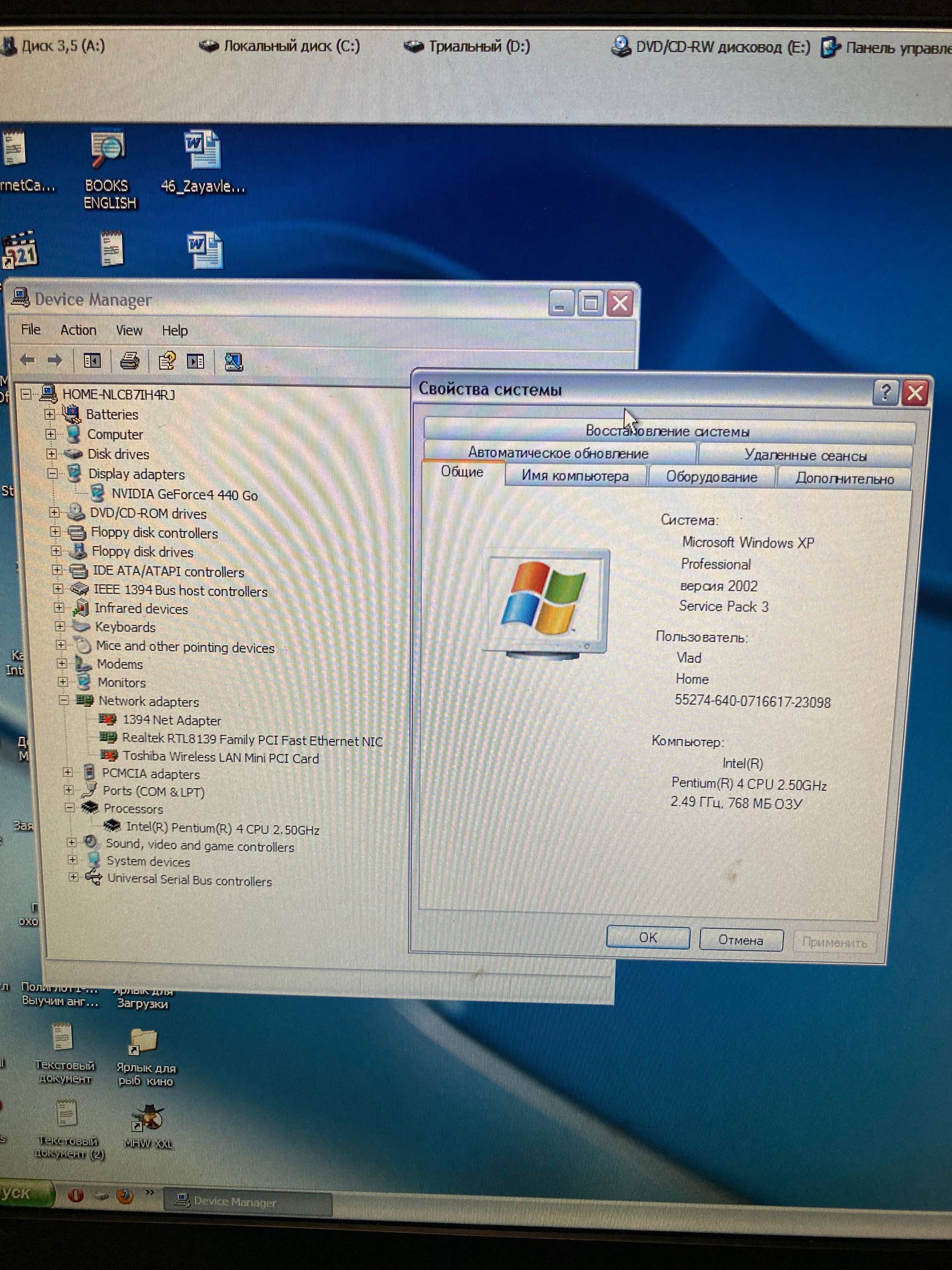The image size is (952, 1270).
Task: Click the Scan for hardware changes icon
Action: coord(234,362)
